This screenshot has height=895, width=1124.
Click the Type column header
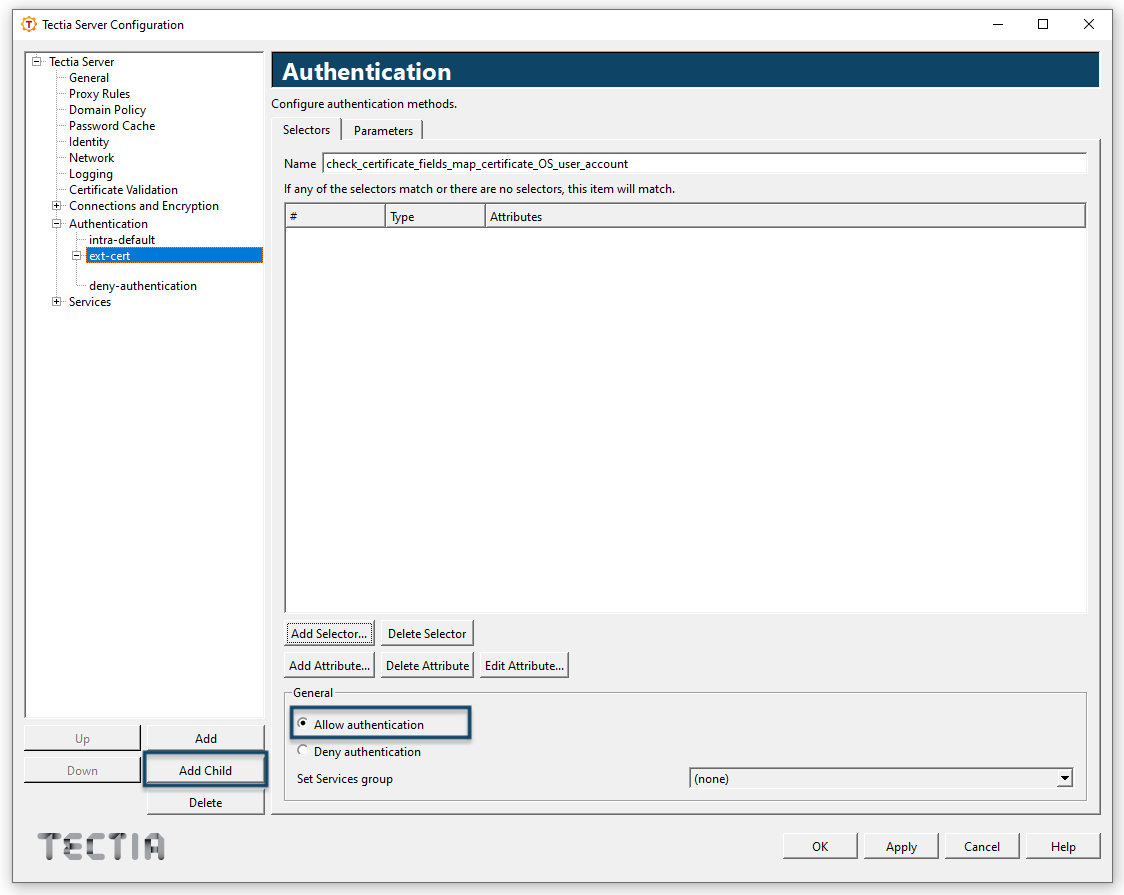point(435,216)
